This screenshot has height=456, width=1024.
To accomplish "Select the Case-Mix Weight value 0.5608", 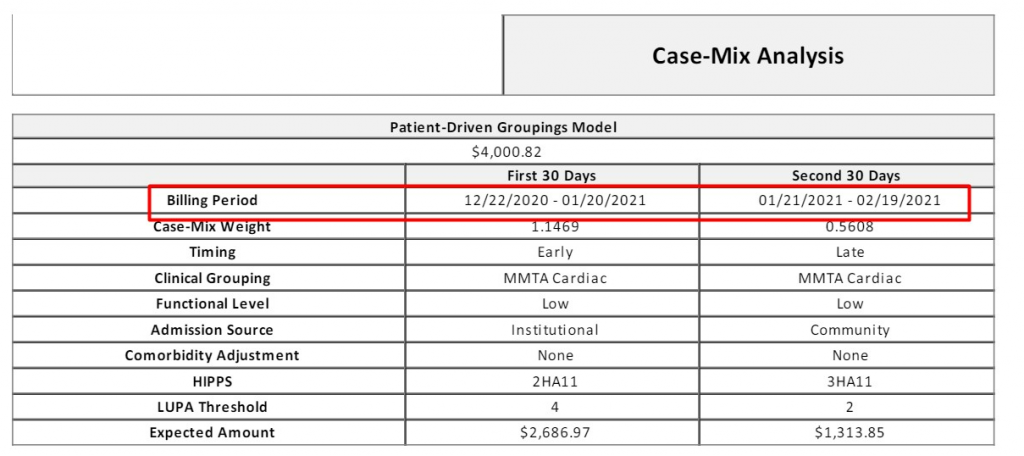I will pyautogui.click(x=850, y=227).
